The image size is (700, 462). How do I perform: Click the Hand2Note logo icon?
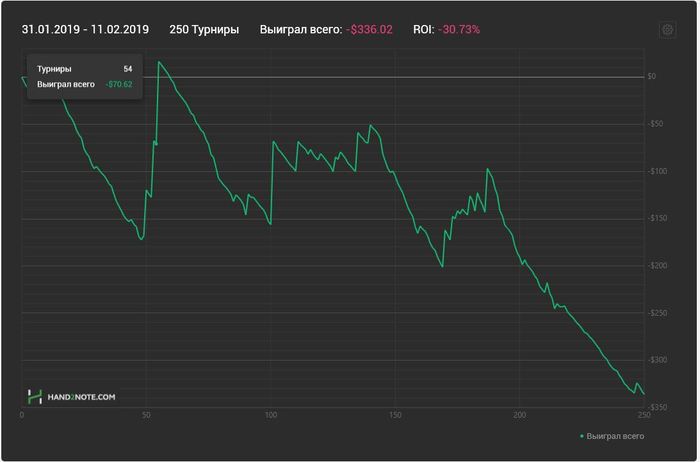click(34, 396)
